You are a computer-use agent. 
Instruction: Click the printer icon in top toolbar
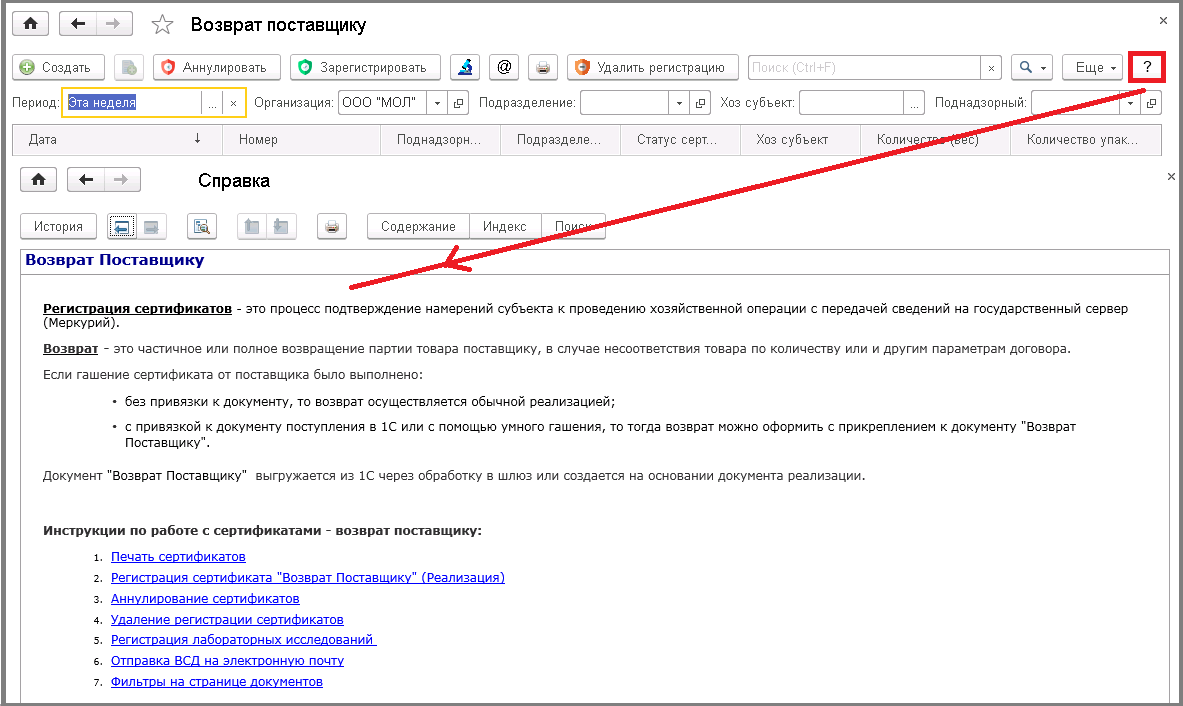coord(542,67)
